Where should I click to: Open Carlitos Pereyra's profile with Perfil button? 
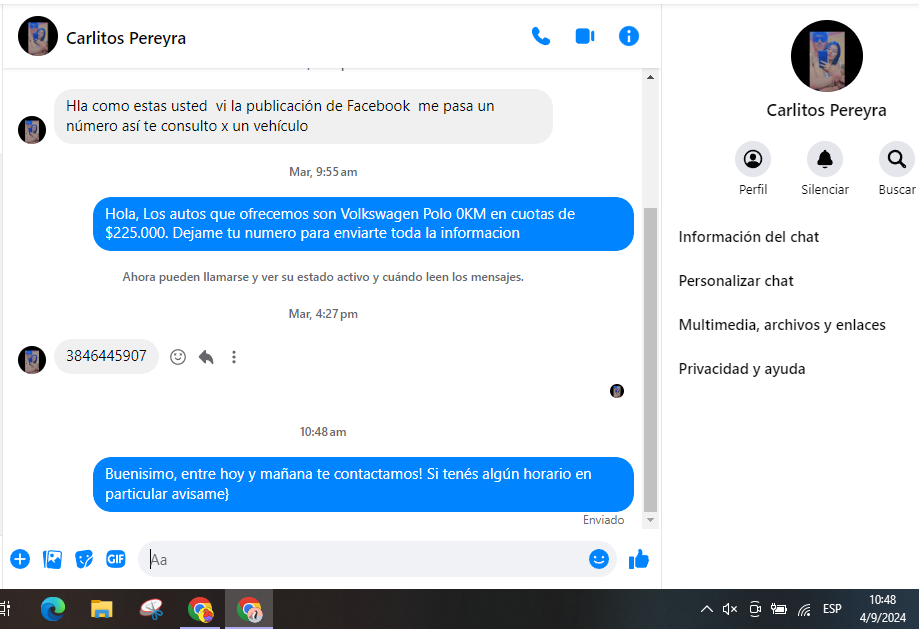click(x=753, y=159)
